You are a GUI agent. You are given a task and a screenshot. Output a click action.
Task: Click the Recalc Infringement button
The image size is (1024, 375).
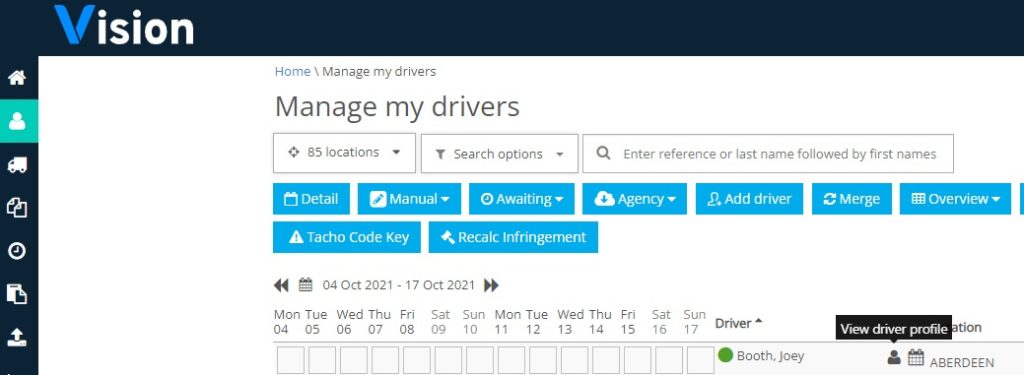tap(513, 237)
